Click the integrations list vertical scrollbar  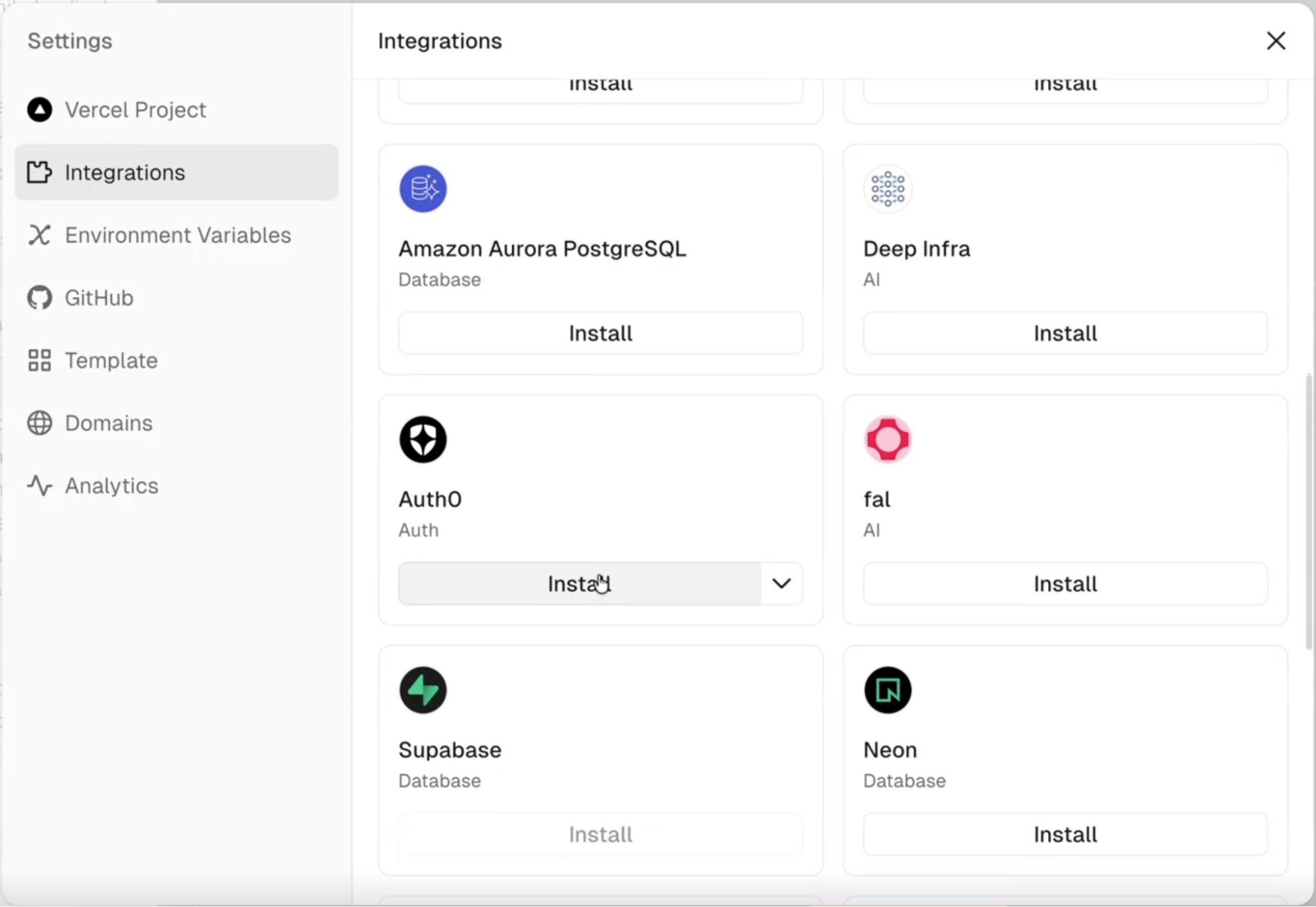1309,512
